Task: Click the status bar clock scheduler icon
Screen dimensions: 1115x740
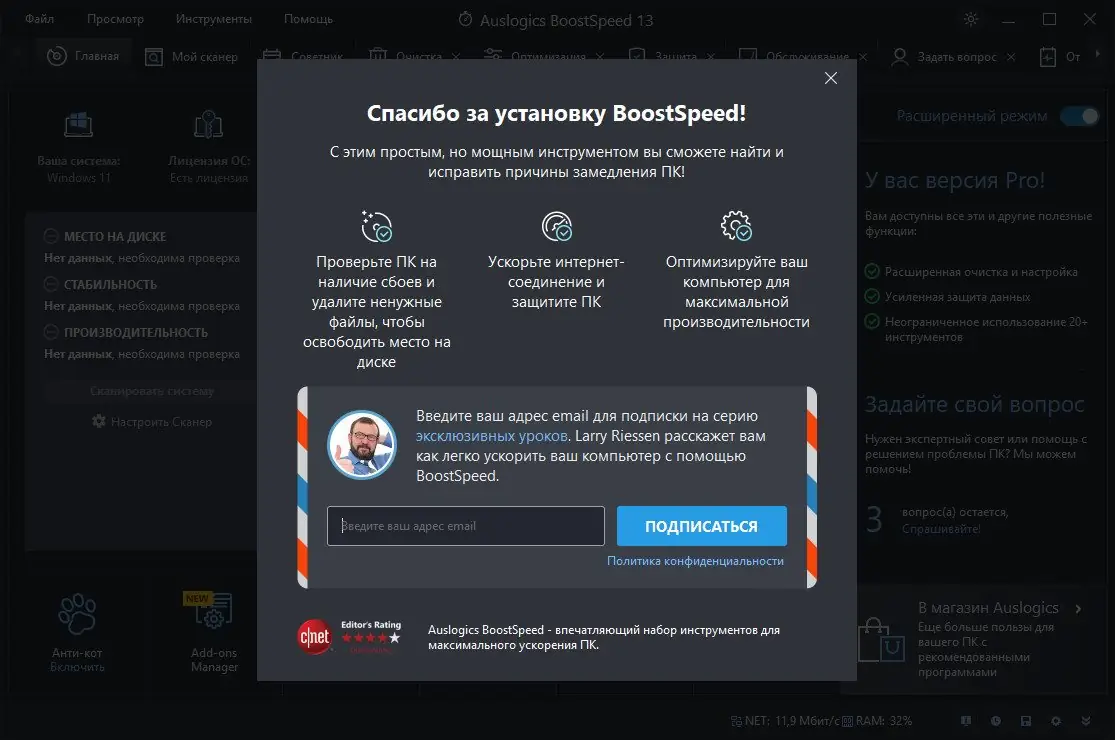Action: 996,721
